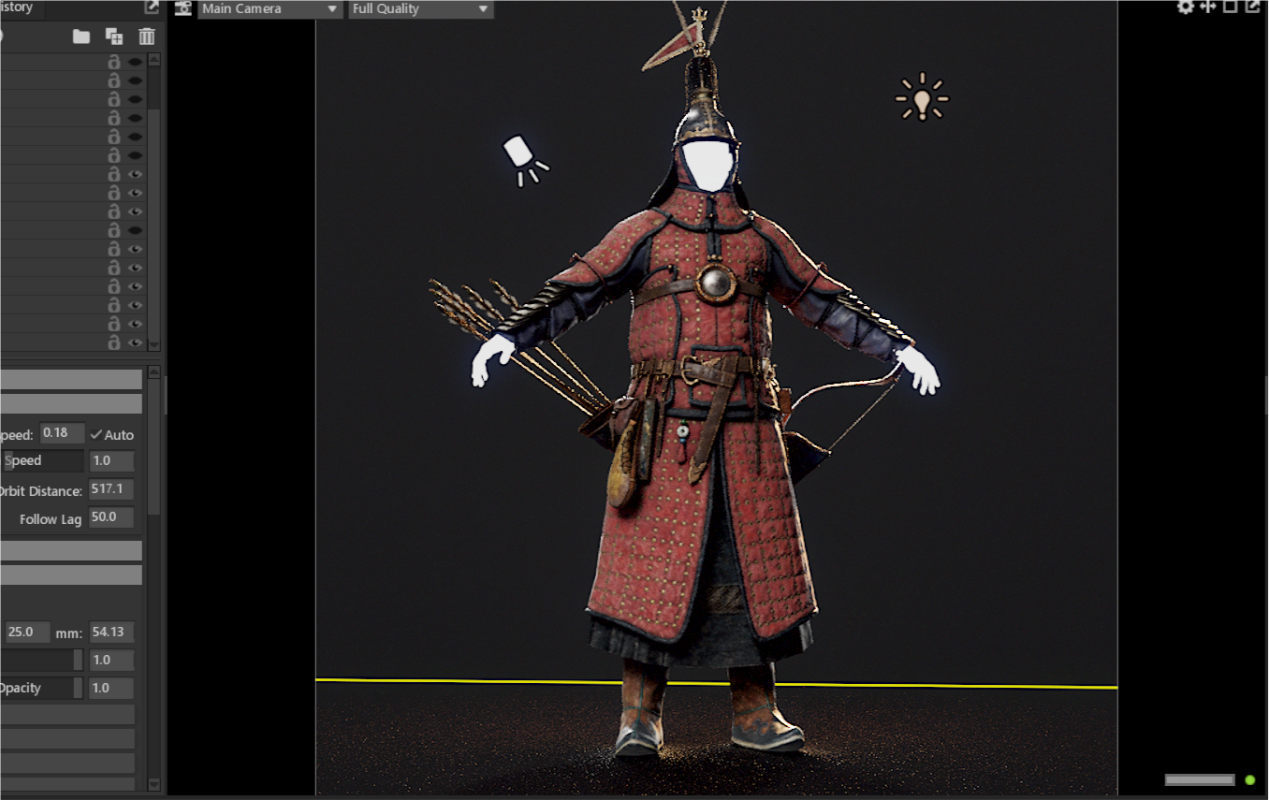Image resolution: width=1269 pixels, height=800 pixels.
Task: Click the 25.0 value field
Action: coord(28,632)
